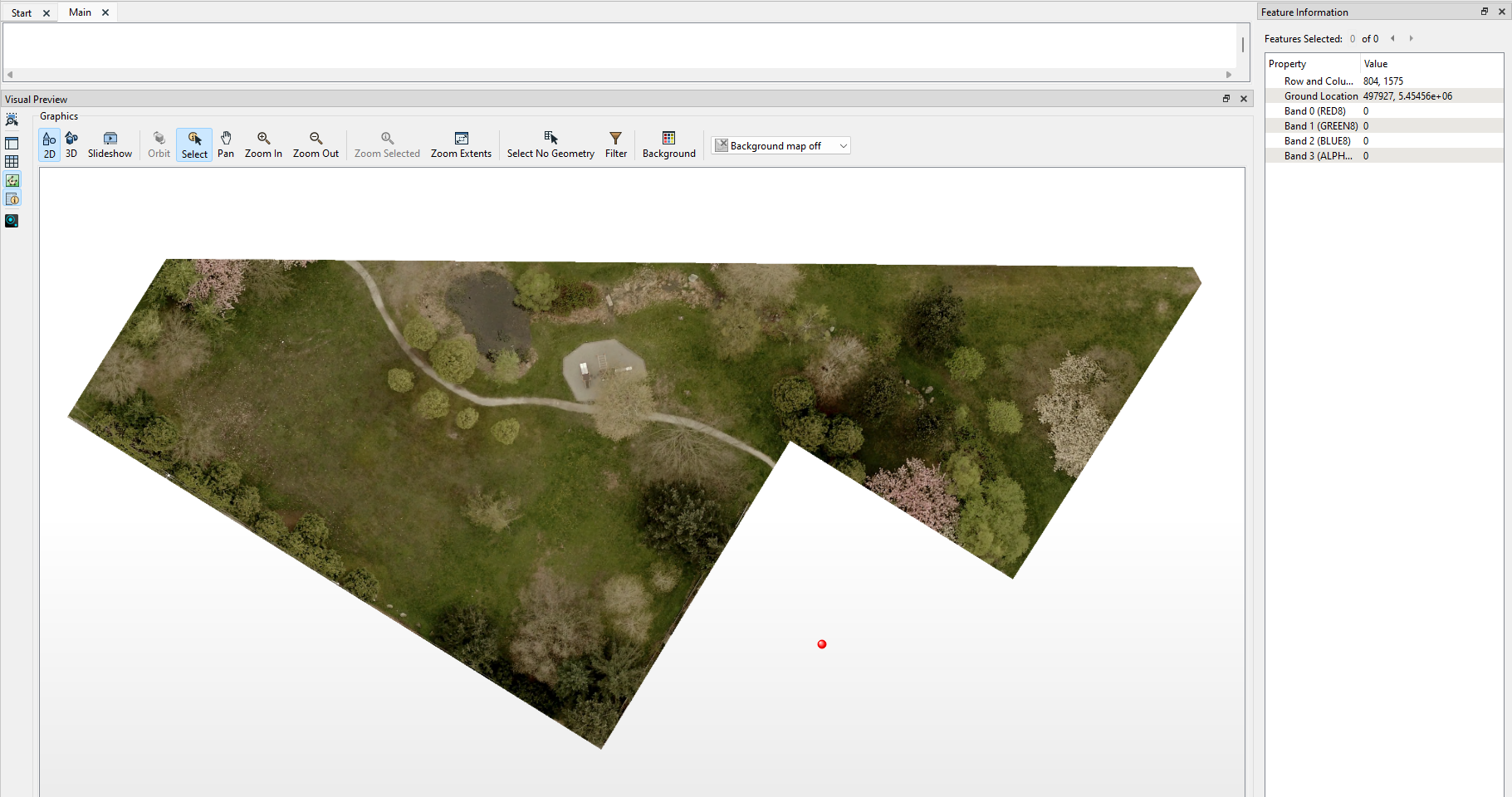This screenshot has width=1512, height=797.
Task: Click the next feature arrow
Action: [1412, 38]
